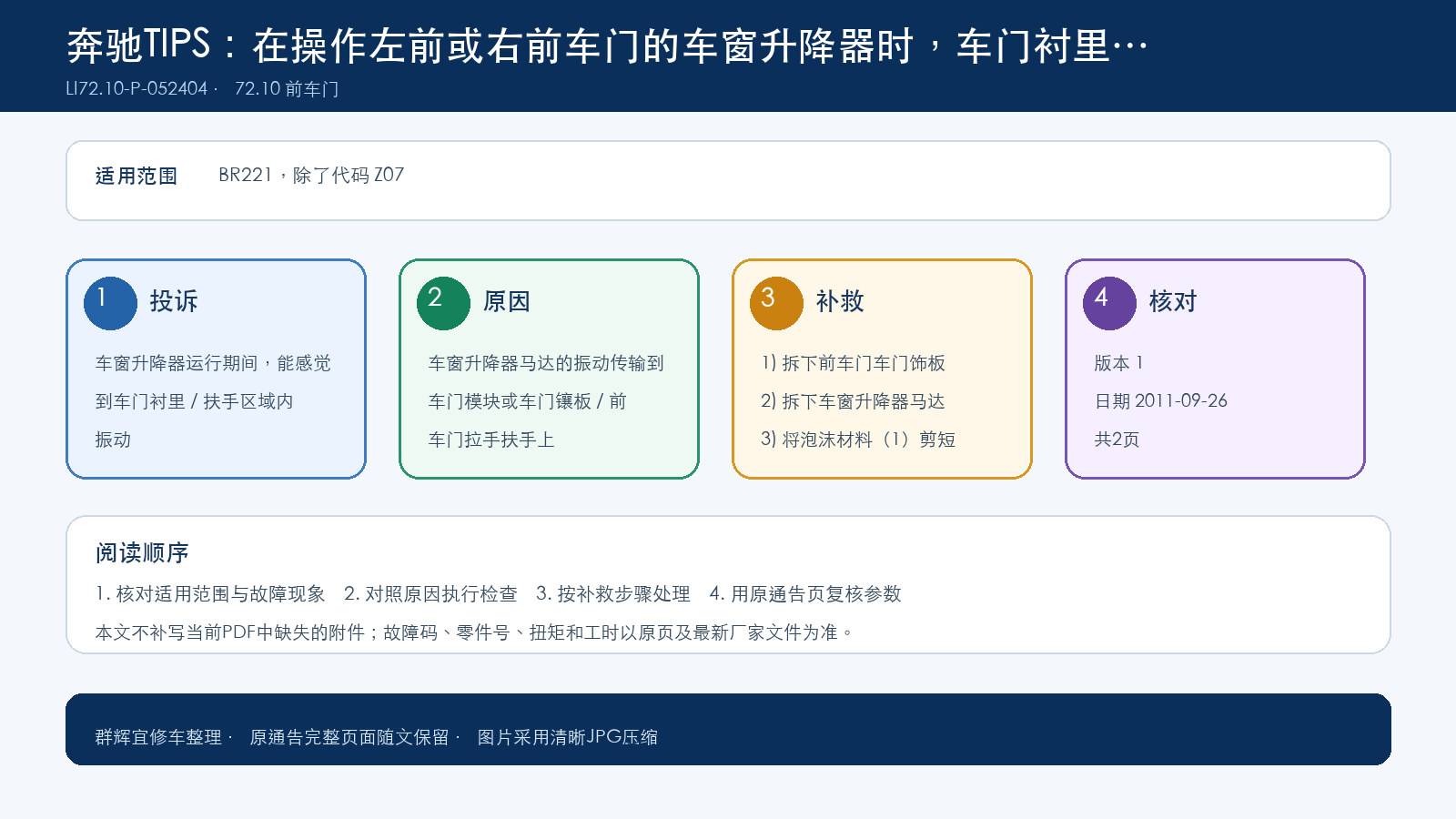Click reading step 2. 对照原因执行检查
Image resolution: width=1456 pixels, height=819 pixels.
pyautogui.click(x=431, y=594)
